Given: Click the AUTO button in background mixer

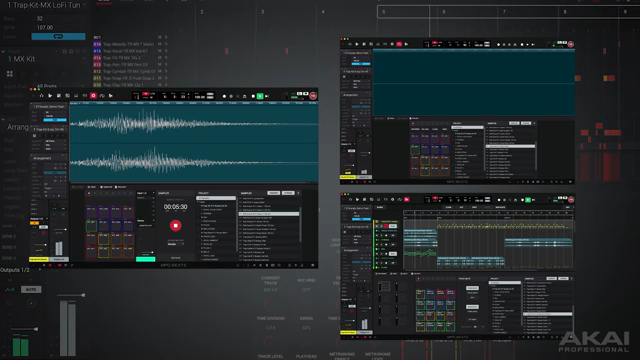Looking at the screenshot, I should pyautogui.click(x=31, y=289).
